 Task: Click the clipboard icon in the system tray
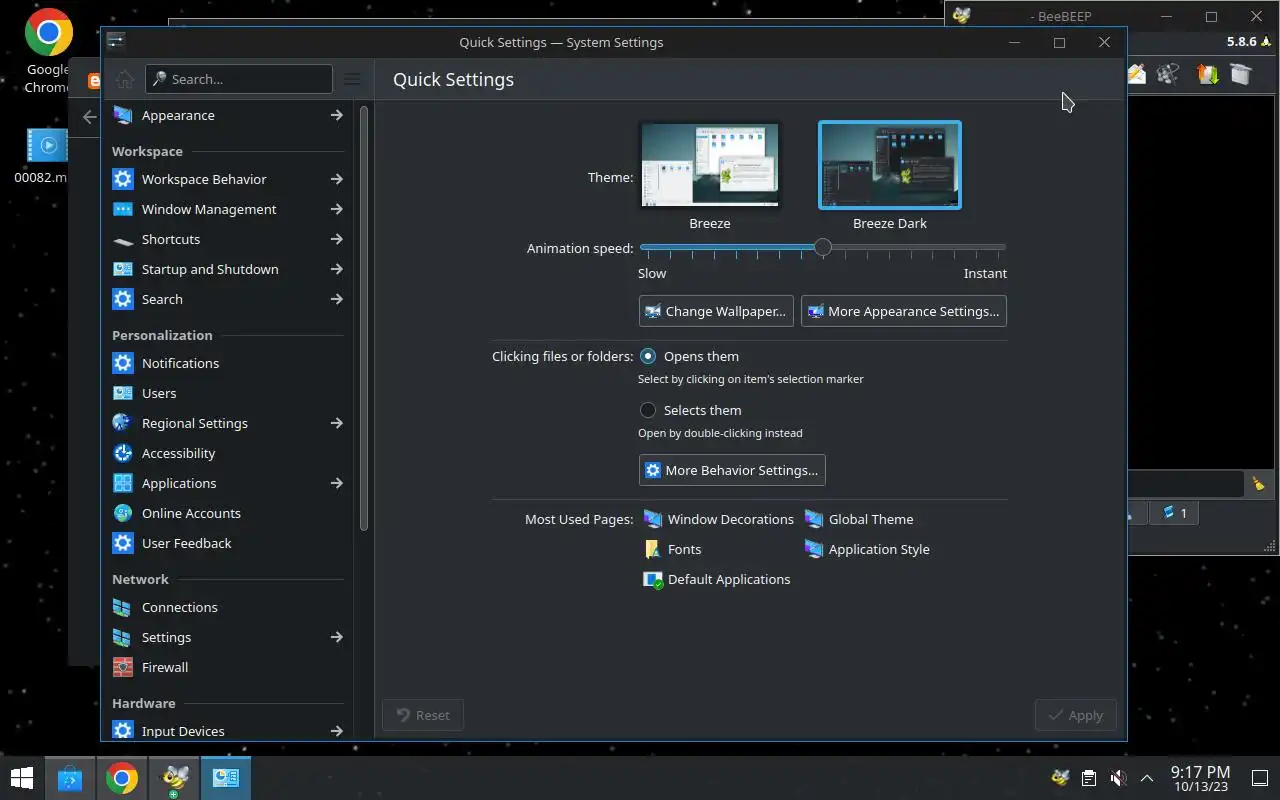pos(1089,778)
